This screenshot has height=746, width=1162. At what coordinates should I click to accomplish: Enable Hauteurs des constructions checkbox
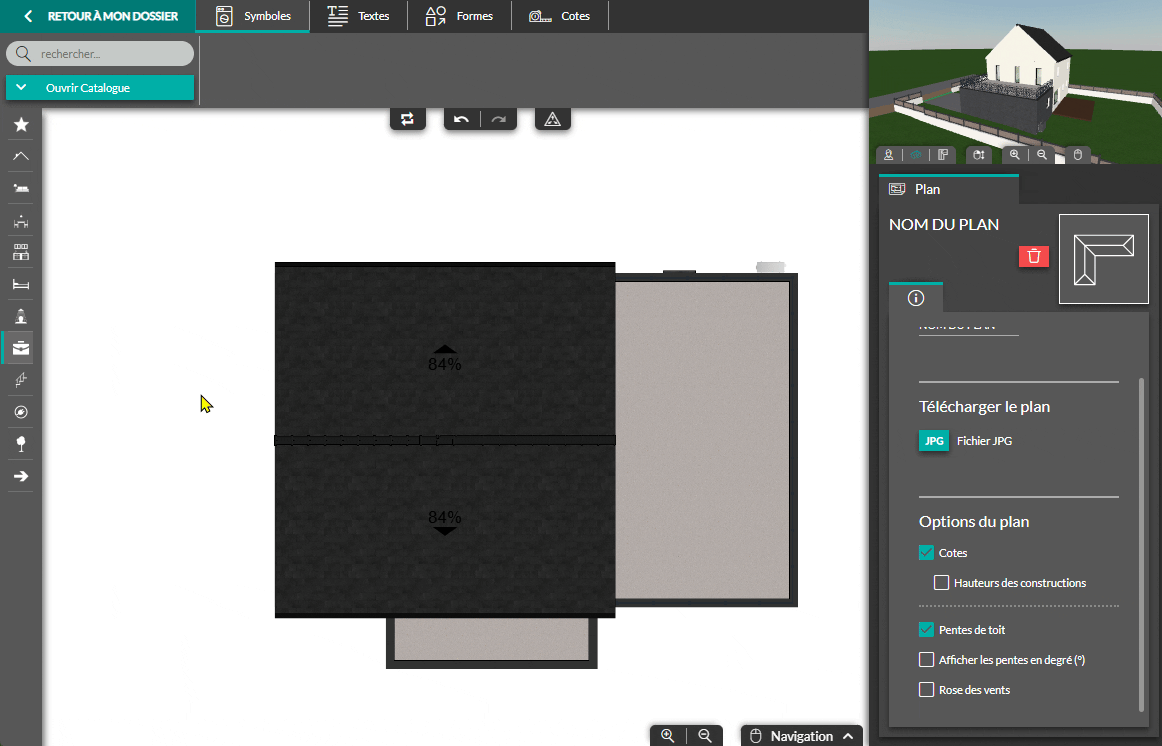(941, 583)
